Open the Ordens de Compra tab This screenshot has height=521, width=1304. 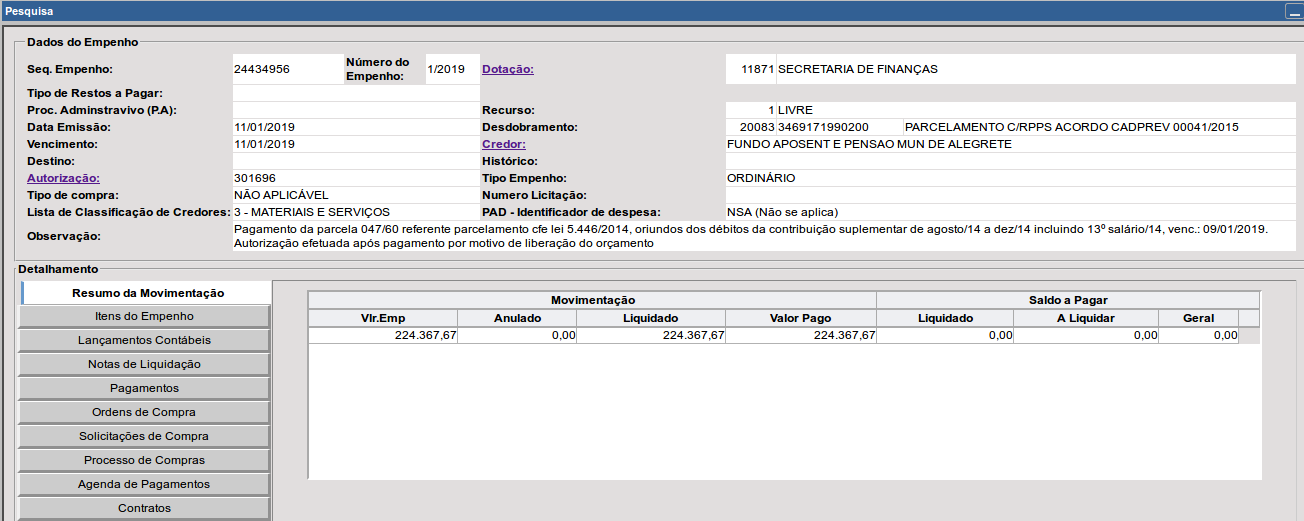click(x=144, y=412)
